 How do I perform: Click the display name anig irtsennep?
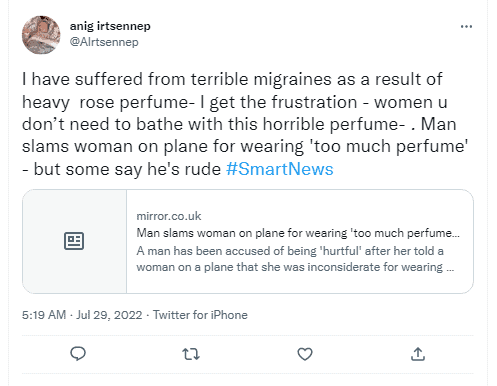(x=110, y=26)
